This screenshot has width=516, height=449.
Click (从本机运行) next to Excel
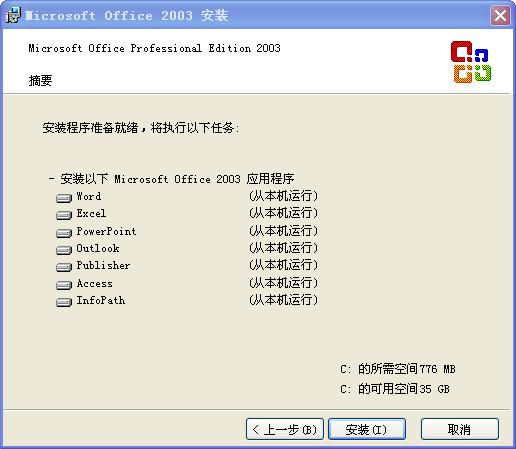pyautogui.click(x=283, y=213)
